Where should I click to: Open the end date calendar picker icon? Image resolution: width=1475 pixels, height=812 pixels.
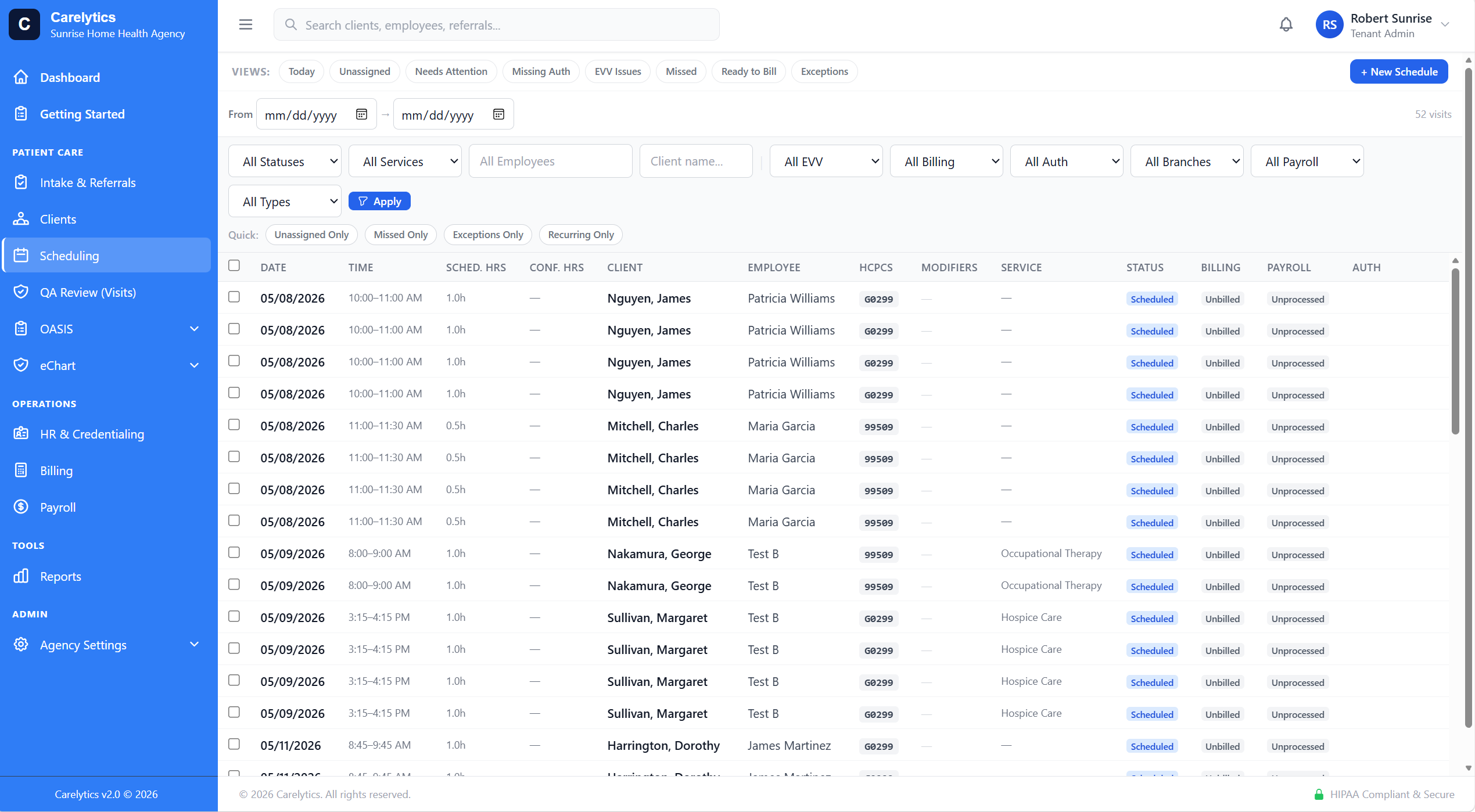498,114
